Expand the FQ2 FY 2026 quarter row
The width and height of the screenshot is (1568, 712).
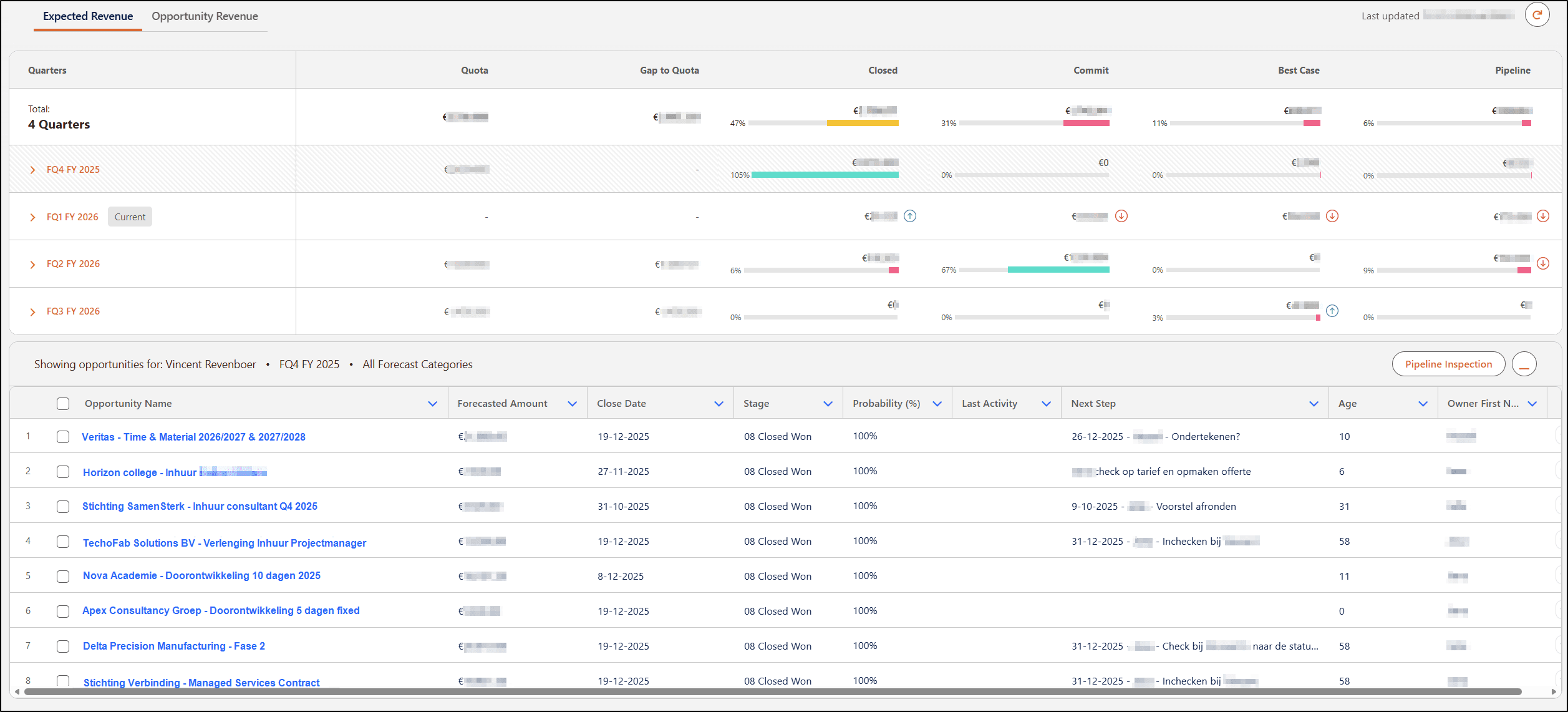tap(33, 265)
